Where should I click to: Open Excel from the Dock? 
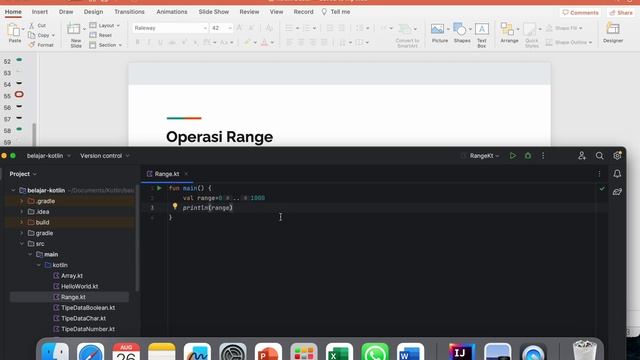click(x=339, y=351)
